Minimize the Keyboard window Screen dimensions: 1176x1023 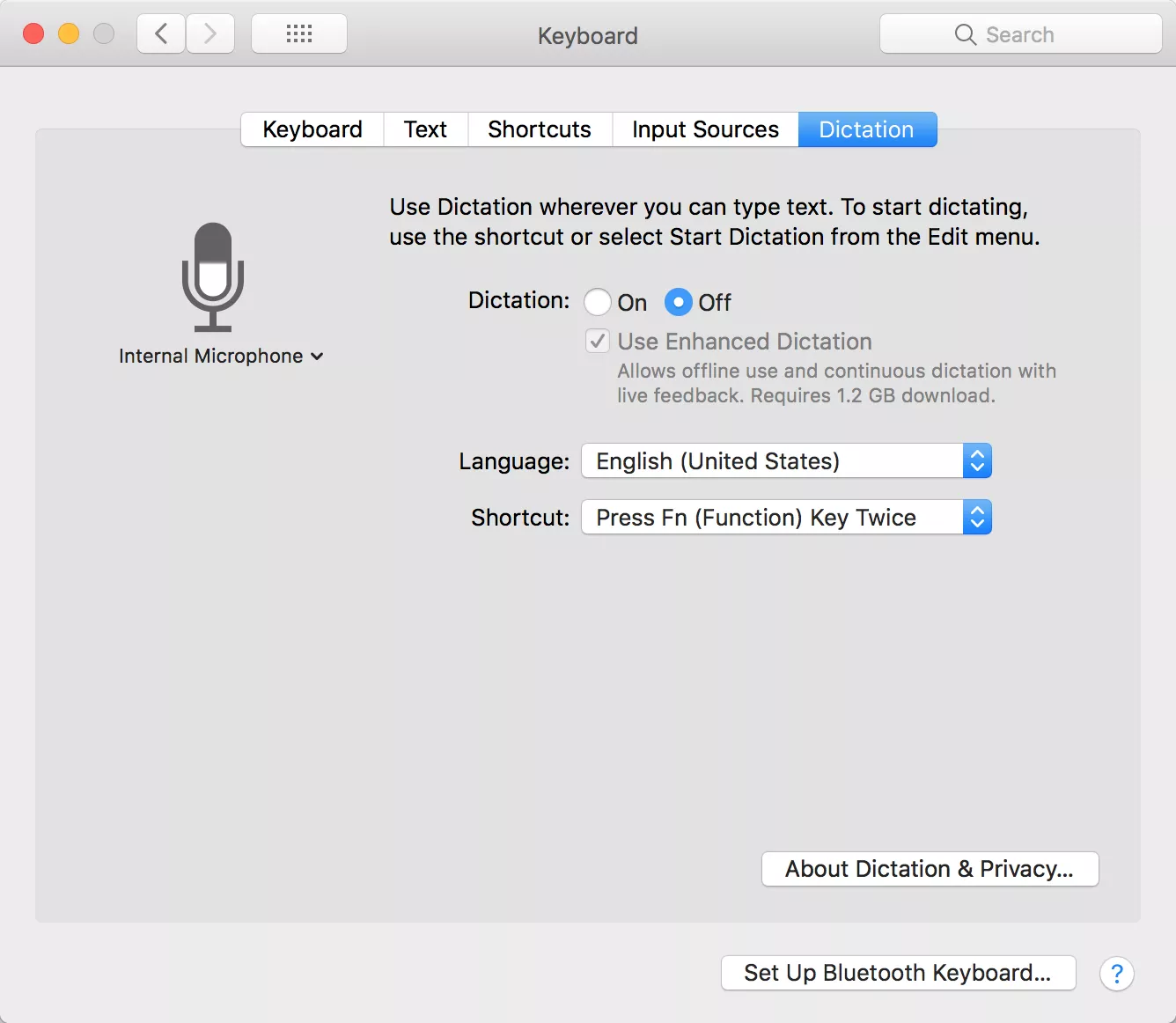[69, 33]
